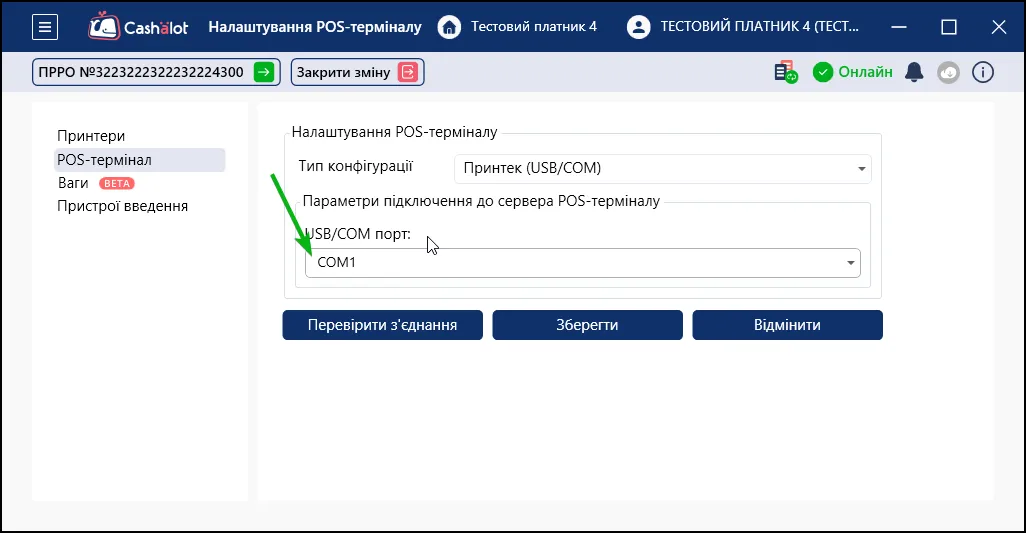This screenshot has width=1026, height=533.
Task: Click the cloud download icon
Action: (948, 72)
